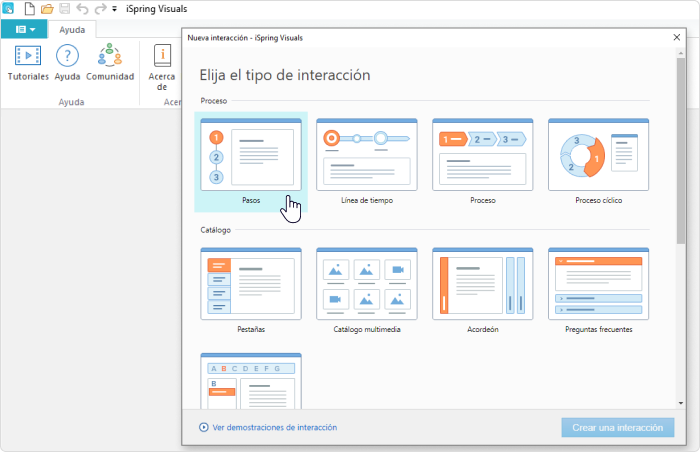700x452 pixels.
Task: Click the dialog scrollbar up arrow
Action: [681, 53]
